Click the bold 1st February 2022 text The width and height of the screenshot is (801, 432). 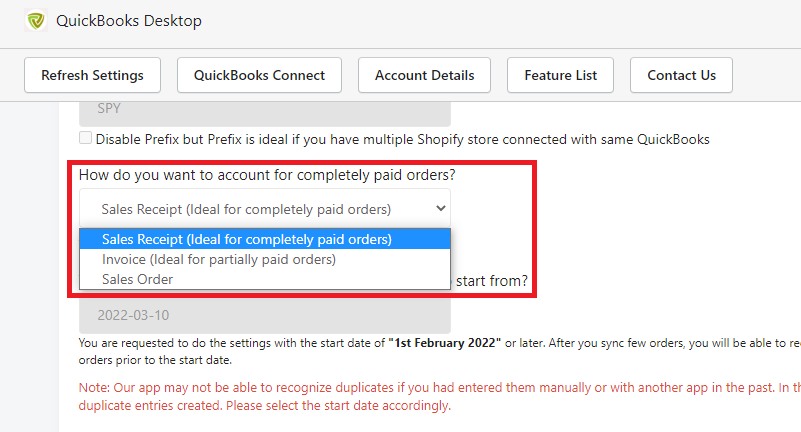click(444, 343)
